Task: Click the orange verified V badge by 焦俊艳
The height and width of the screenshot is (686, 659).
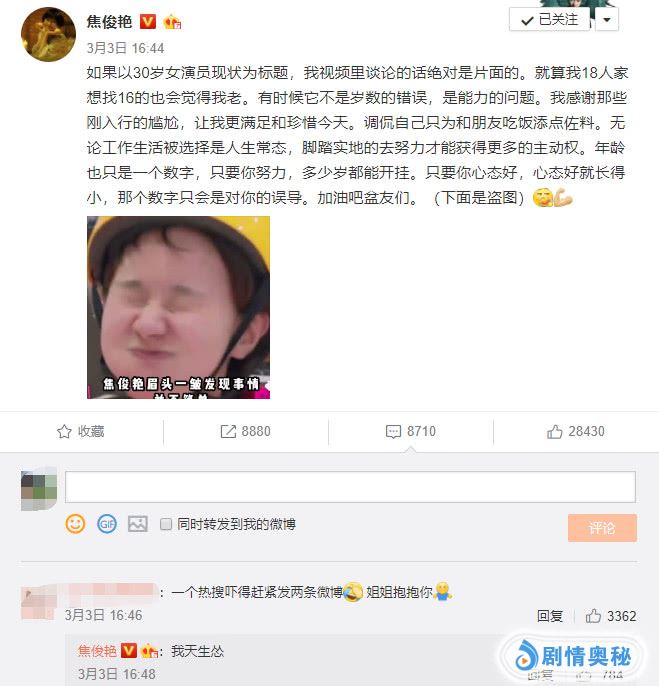Action: 148,21
